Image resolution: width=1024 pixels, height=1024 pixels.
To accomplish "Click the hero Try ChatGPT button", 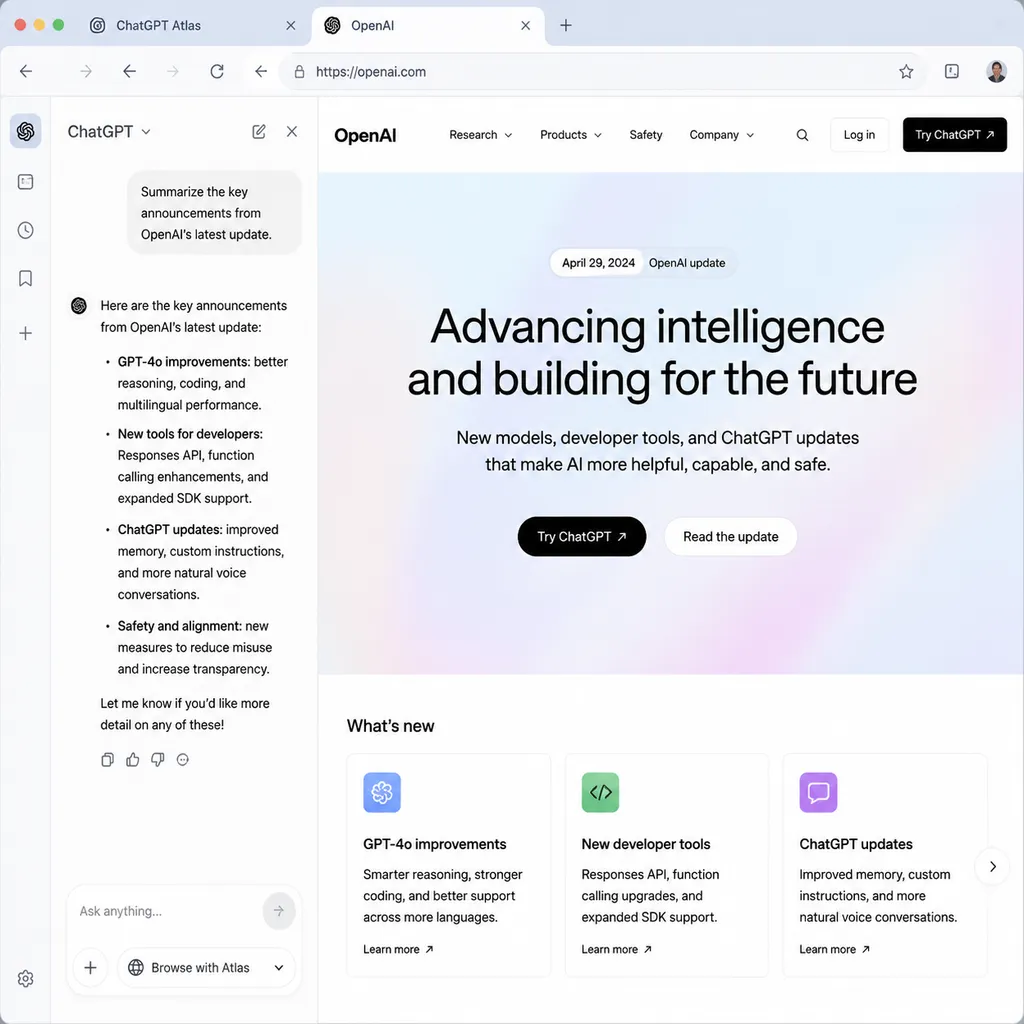I will (x=582, y=536).
